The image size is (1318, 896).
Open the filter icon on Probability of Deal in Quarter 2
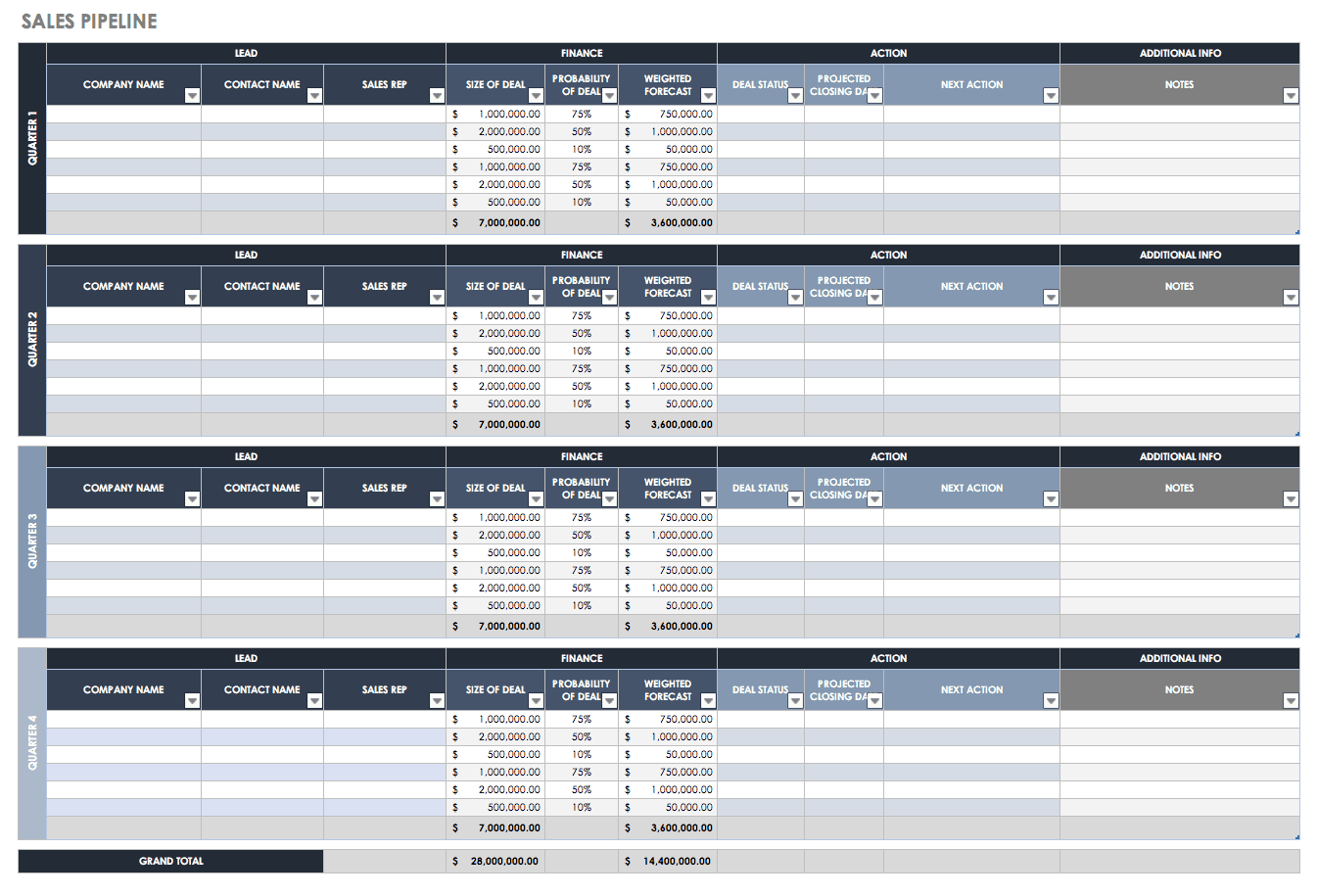(610, 298)
